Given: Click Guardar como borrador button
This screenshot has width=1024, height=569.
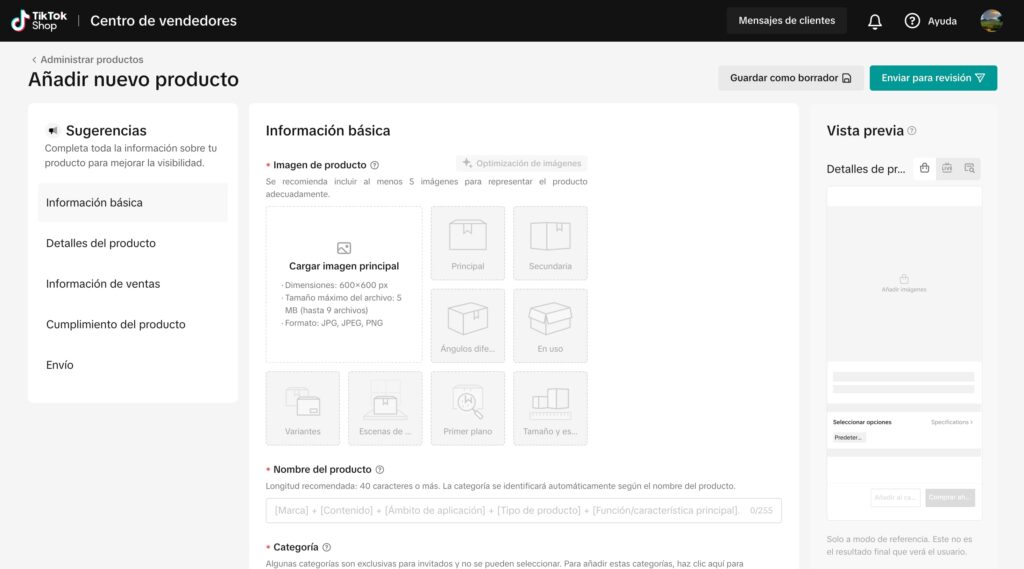Looking at the screenshot, I should pyautogui.click(x=790, y=78).
